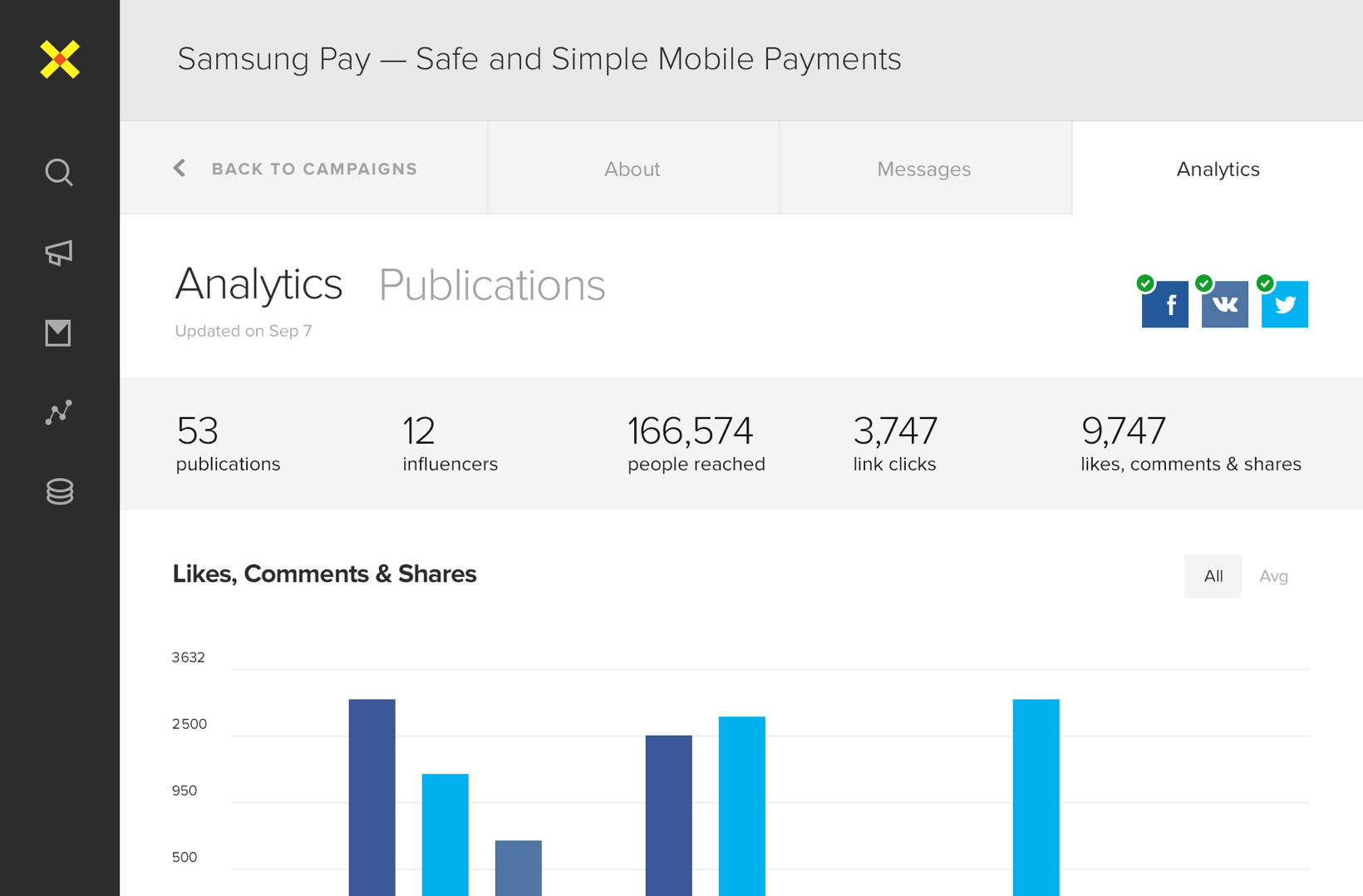Select the Avg chart mode button
Screen dimensions: 1363x896
[1273, 576]
